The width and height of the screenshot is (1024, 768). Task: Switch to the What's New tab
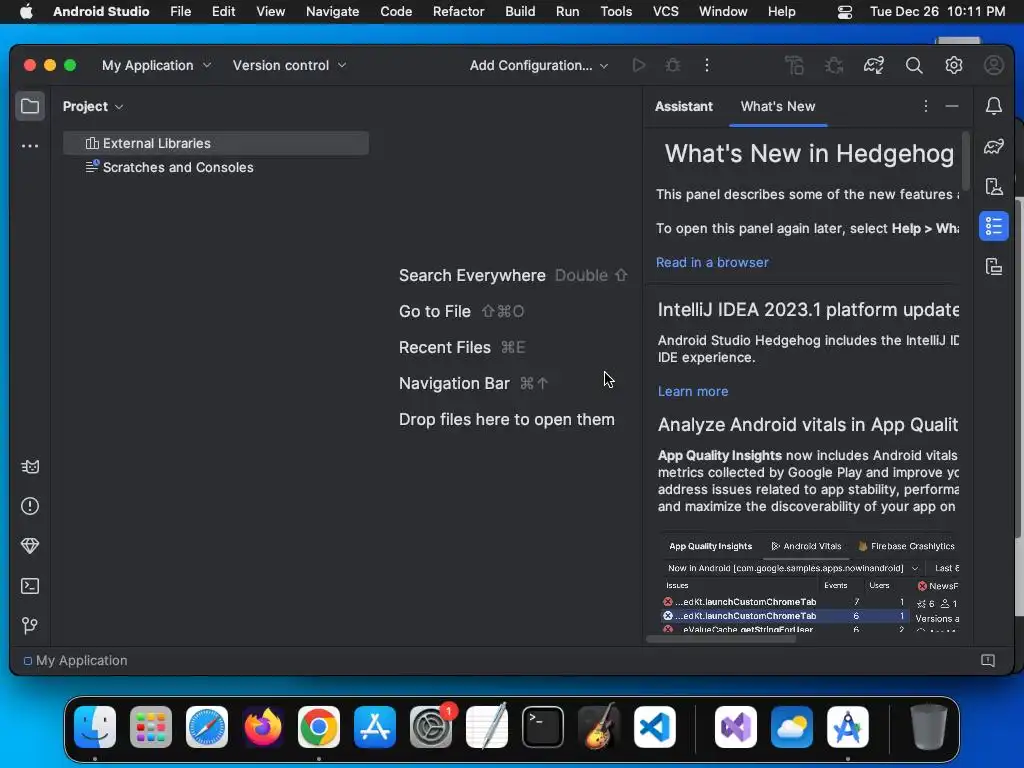(x=778, y=106)
